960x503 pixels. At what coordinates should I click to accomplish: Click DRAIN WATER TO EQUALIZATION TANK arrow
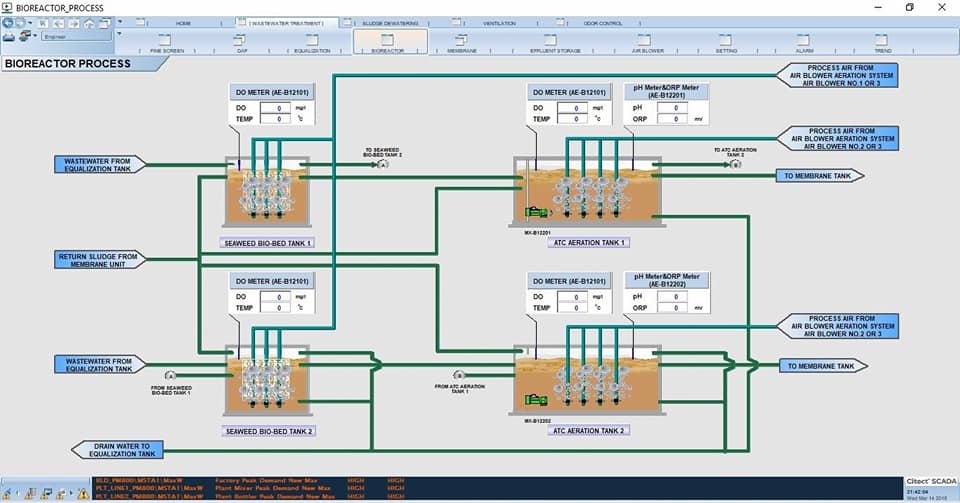(x=118, y=450)
